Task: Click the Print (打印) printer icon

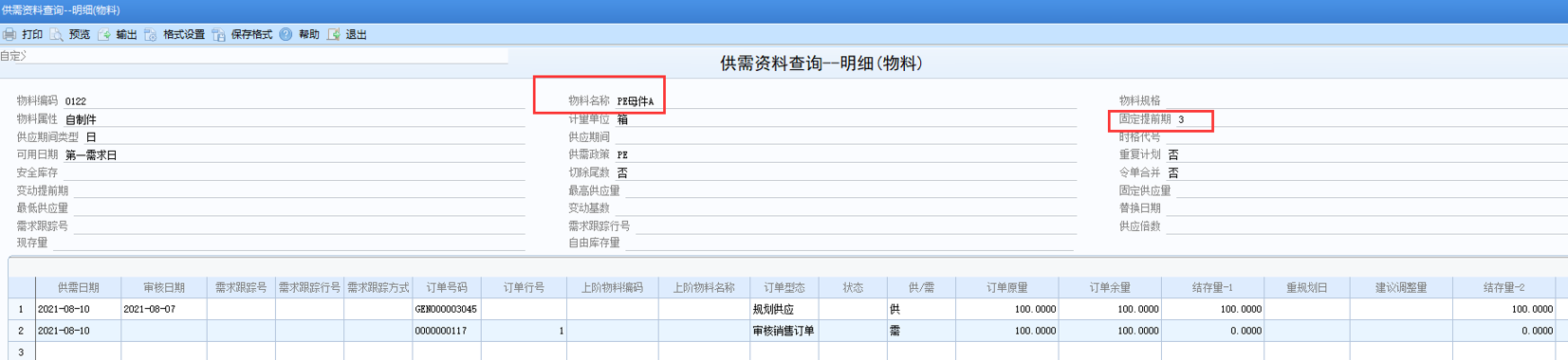Action: (9, 34)
